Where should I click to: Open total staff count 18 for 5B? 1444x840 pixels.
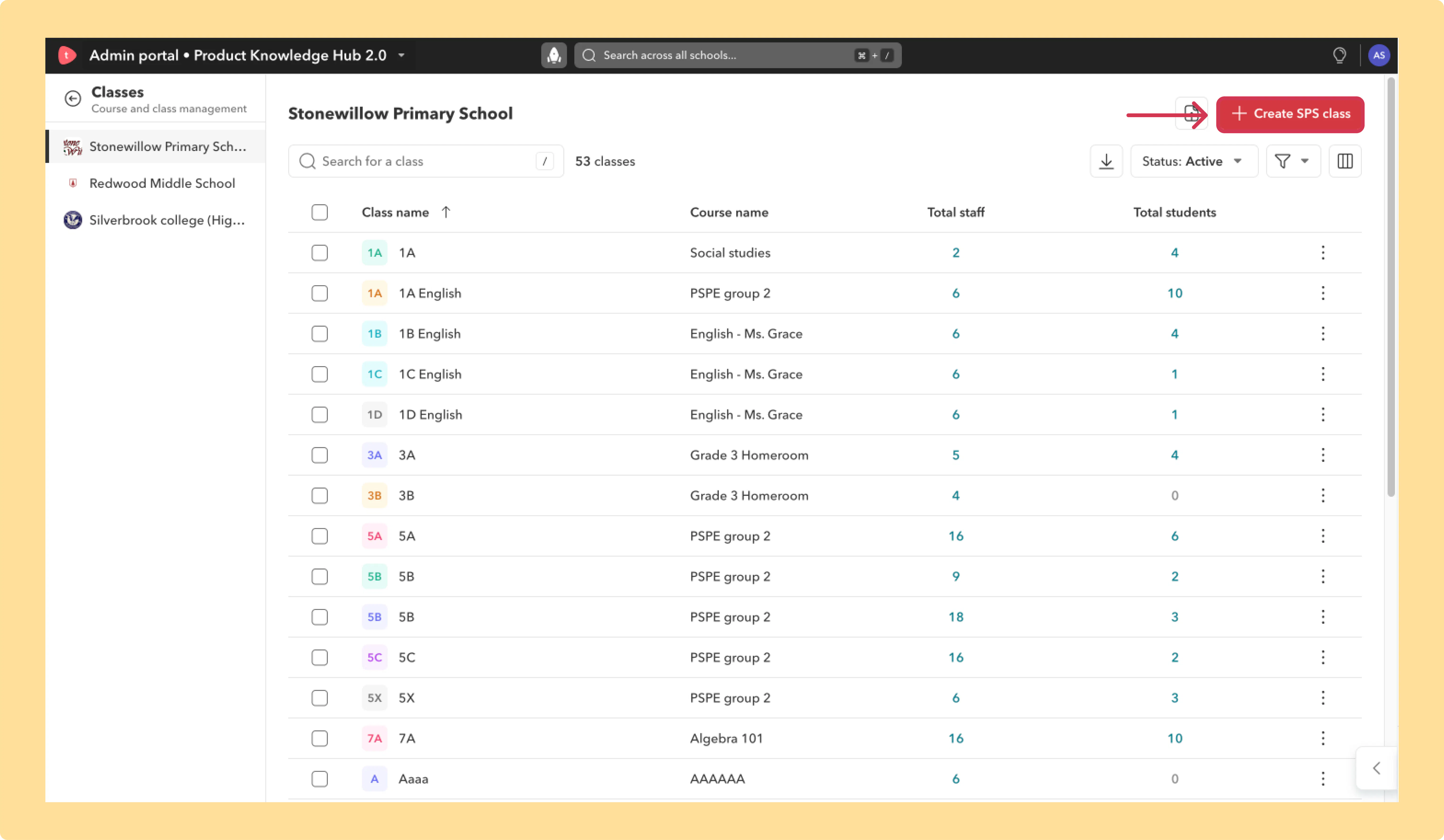tap(956, 617)
